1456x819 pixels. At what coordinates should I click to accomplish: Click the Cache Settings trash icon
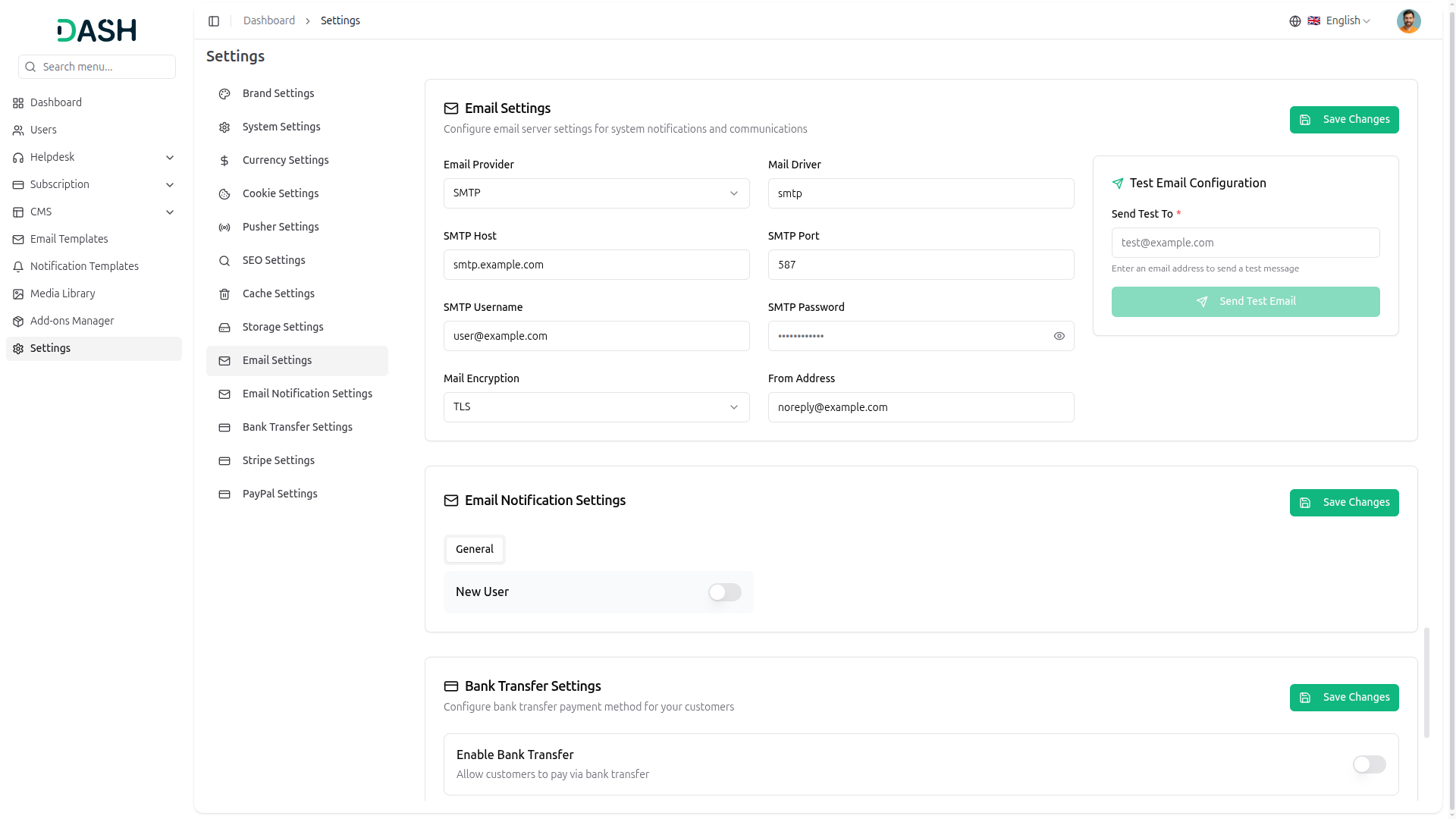click(224, 294)
